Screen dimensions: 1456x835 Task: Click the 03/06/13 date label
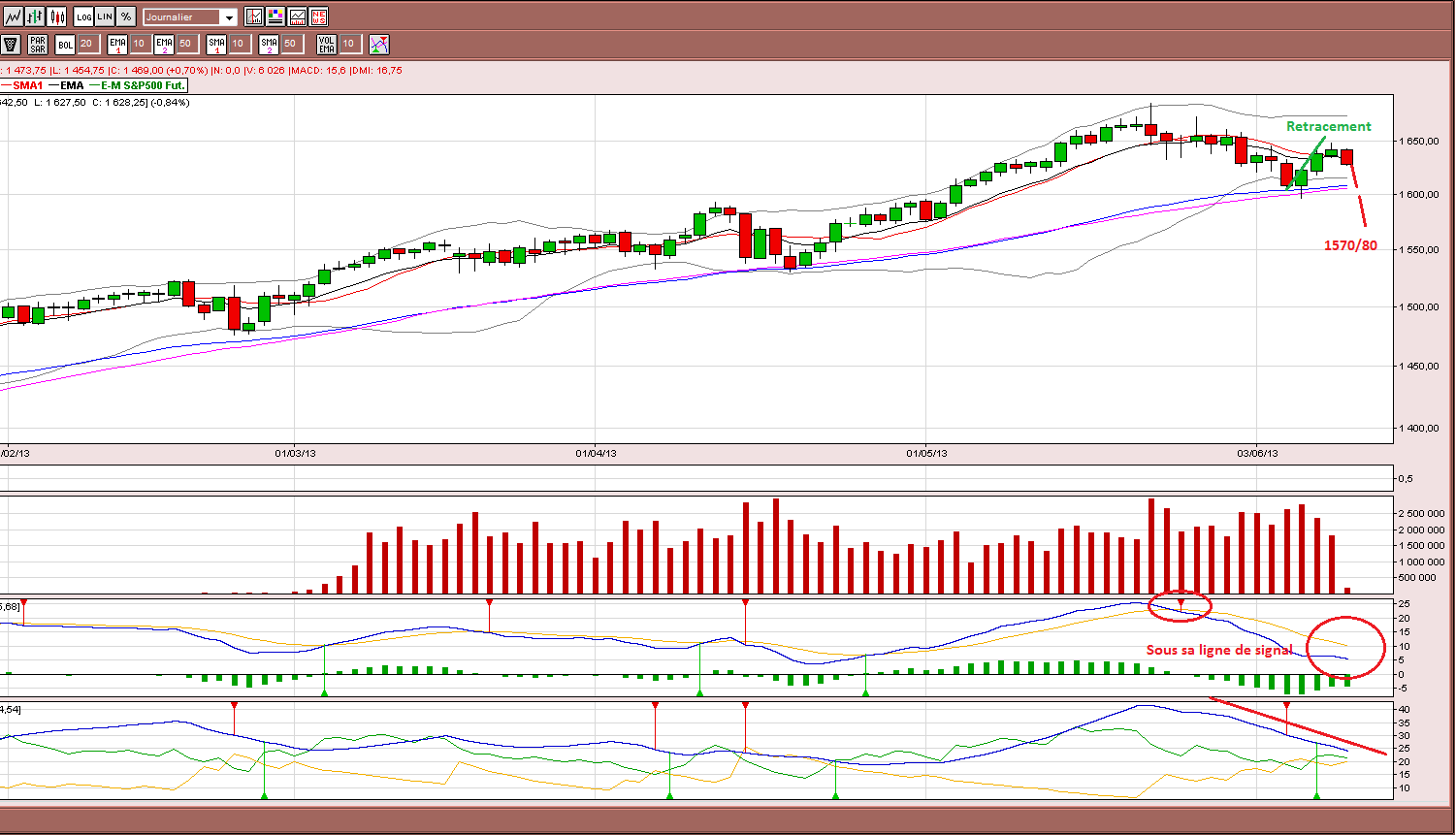point(1257,453)
